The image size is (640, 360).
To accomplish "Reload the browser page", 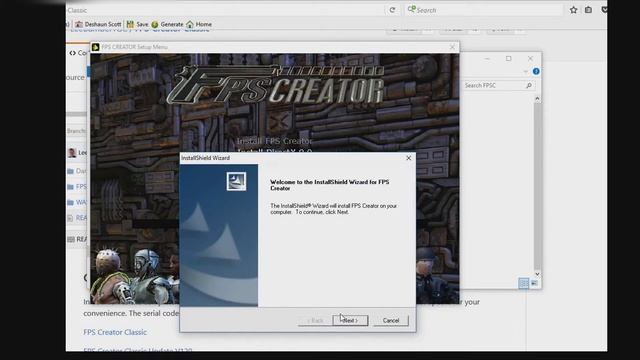I will pyautogui.click(x=392, y=10).
